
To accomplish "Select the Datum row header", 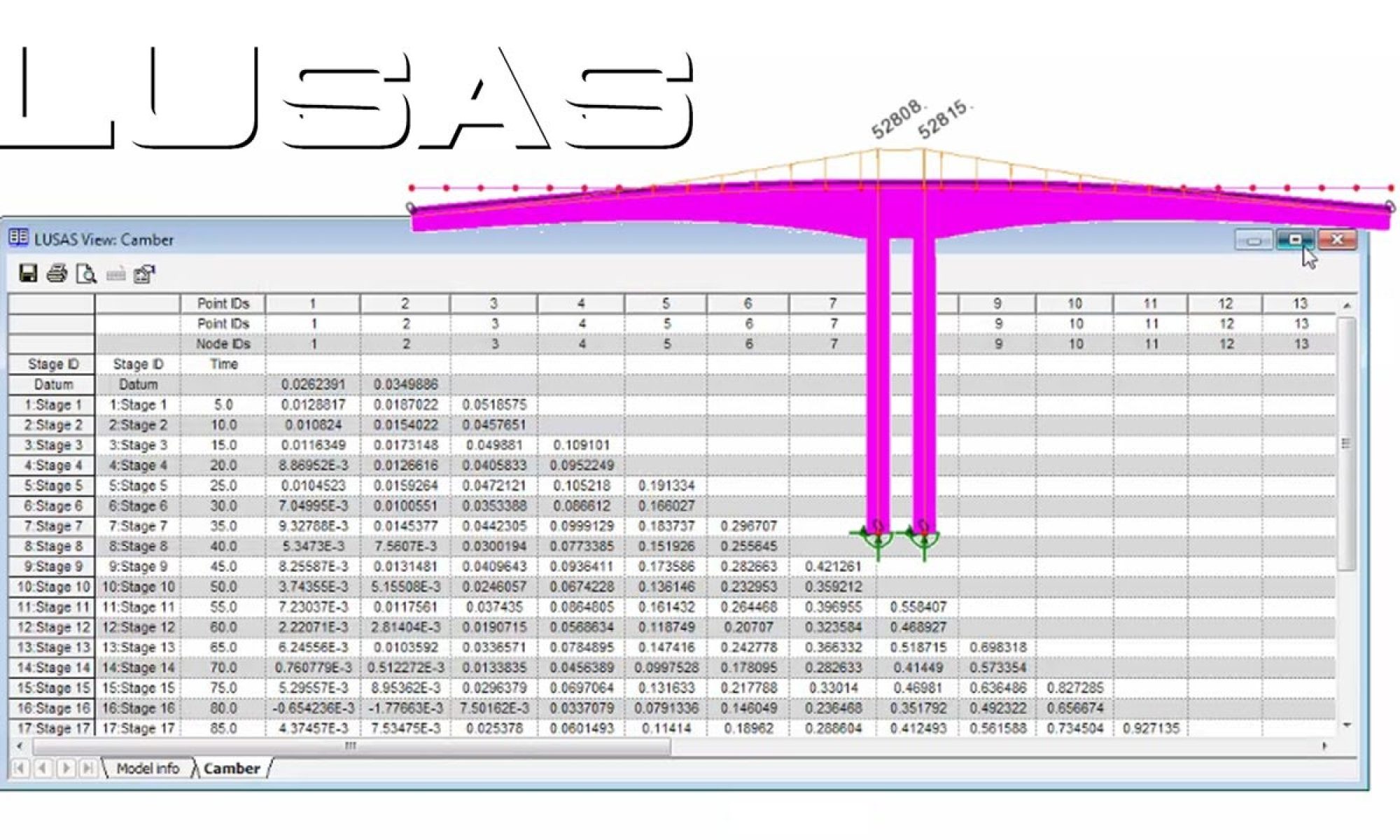I will (x=52, y=384).
